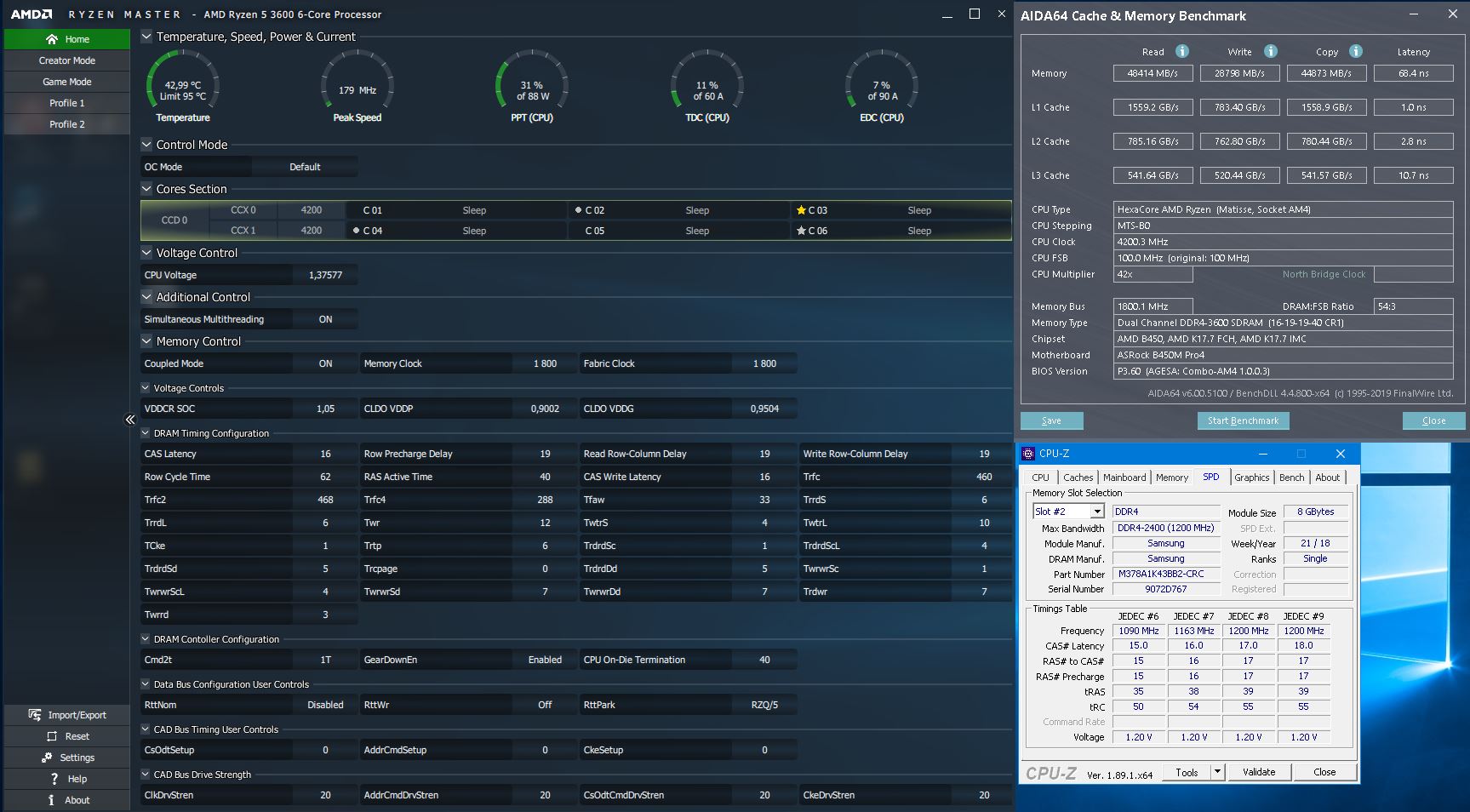
Task: Open the Mainboard tab in CPU-Z
Action: pyautogui.click(x=1124, y=477)
